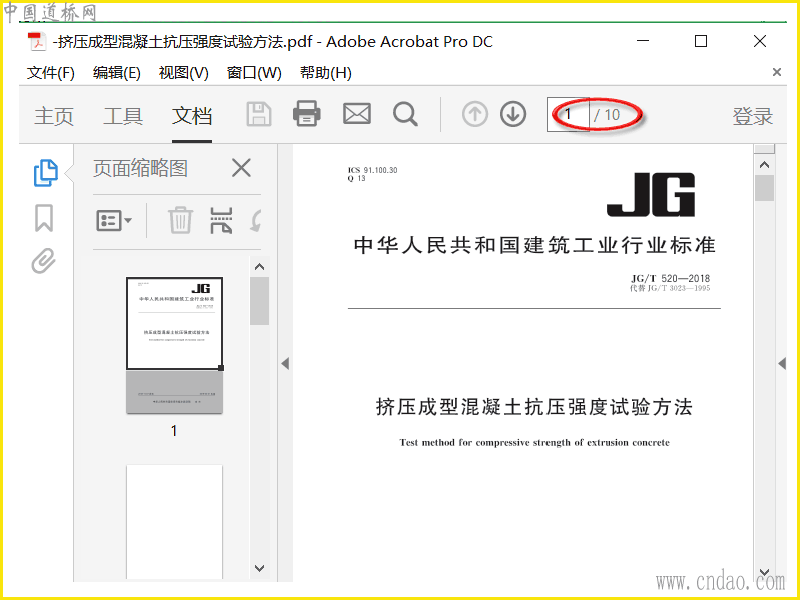
Task: Click thumbnail panel scroll down arrow
Action: coord(259,568)
